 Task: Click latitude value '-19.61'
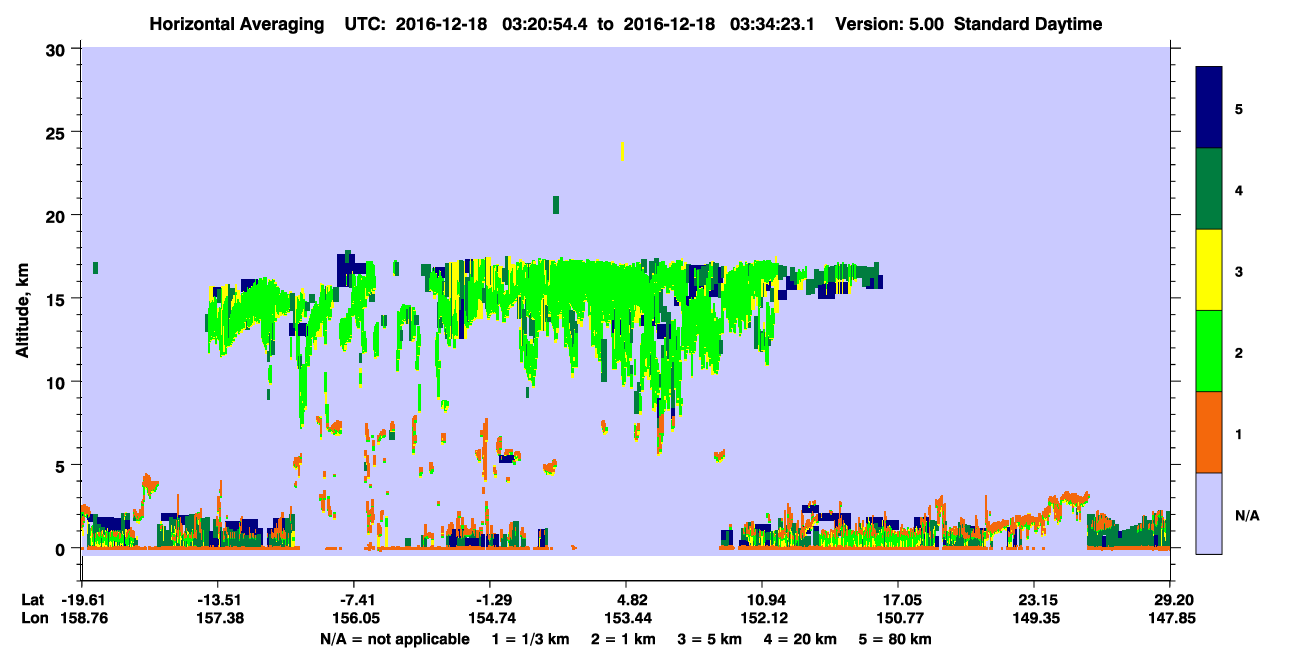tap(82, 600)
